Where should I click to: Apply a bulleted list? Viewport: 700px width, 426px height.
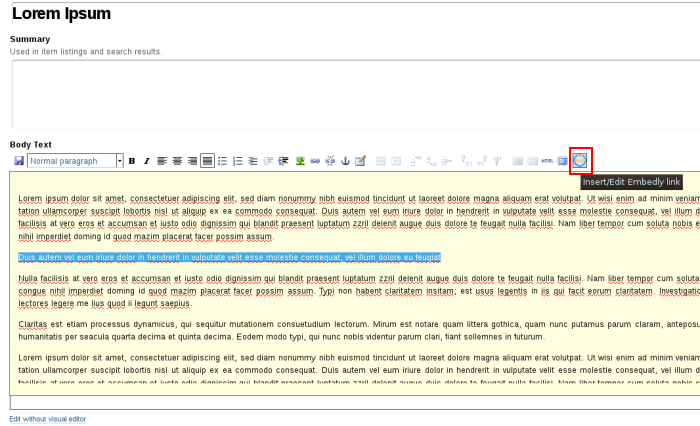point(223,161)
